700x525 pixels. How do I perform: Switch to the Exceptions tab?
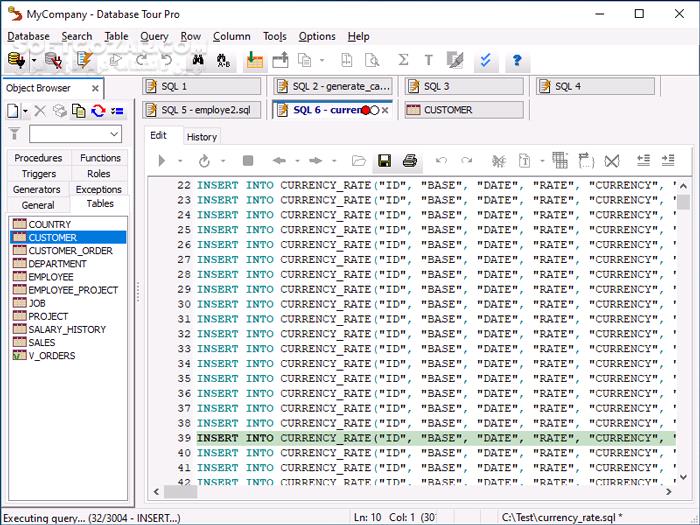[99, 189]
